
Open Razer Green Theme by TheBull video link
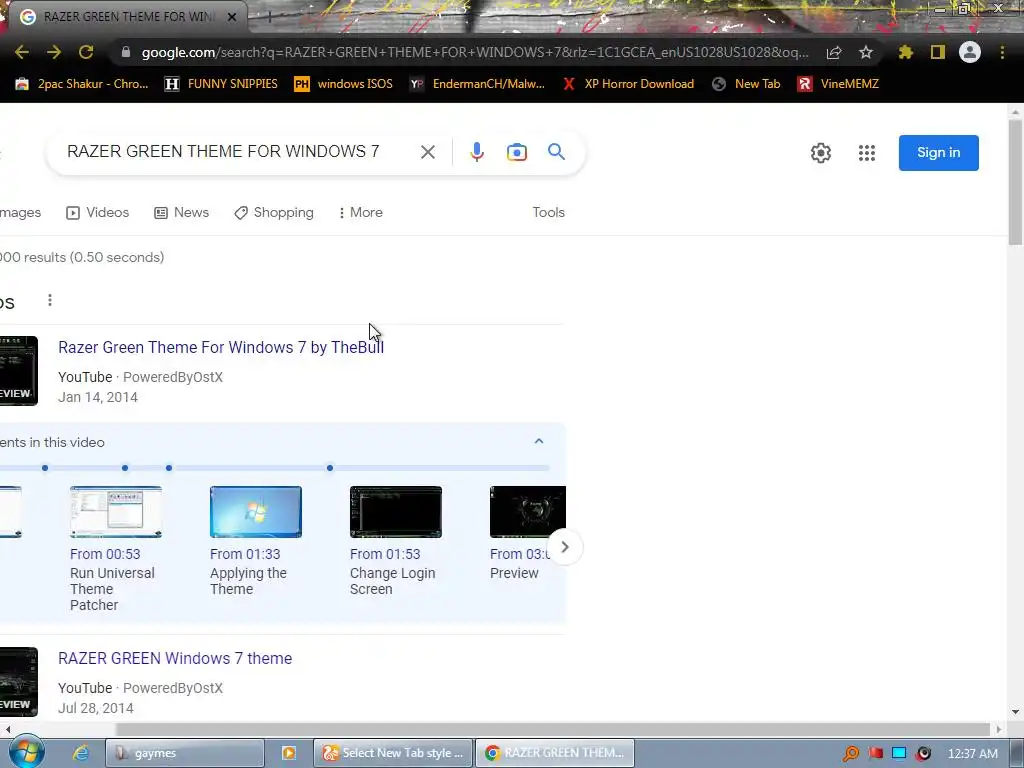pyautogui.click(x=221, y=347)
